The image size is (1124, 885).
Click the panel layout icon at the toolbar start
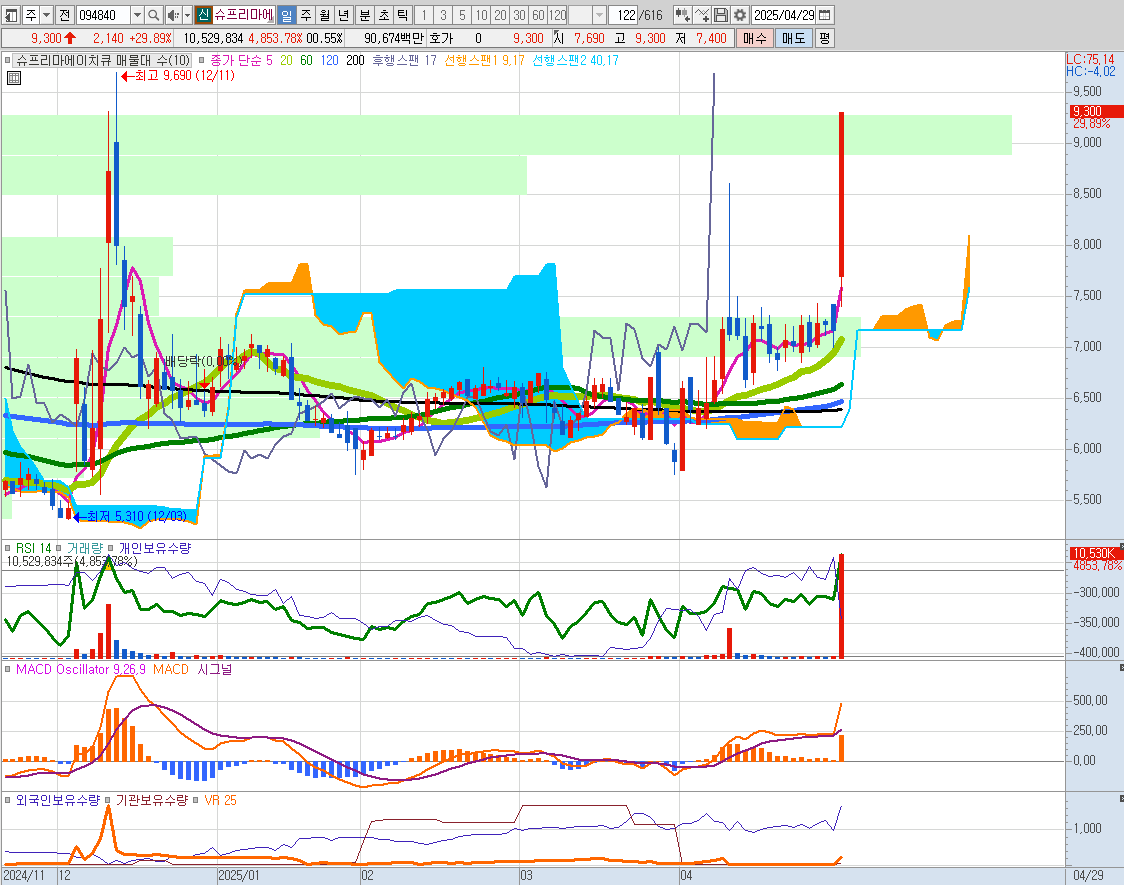11,15
